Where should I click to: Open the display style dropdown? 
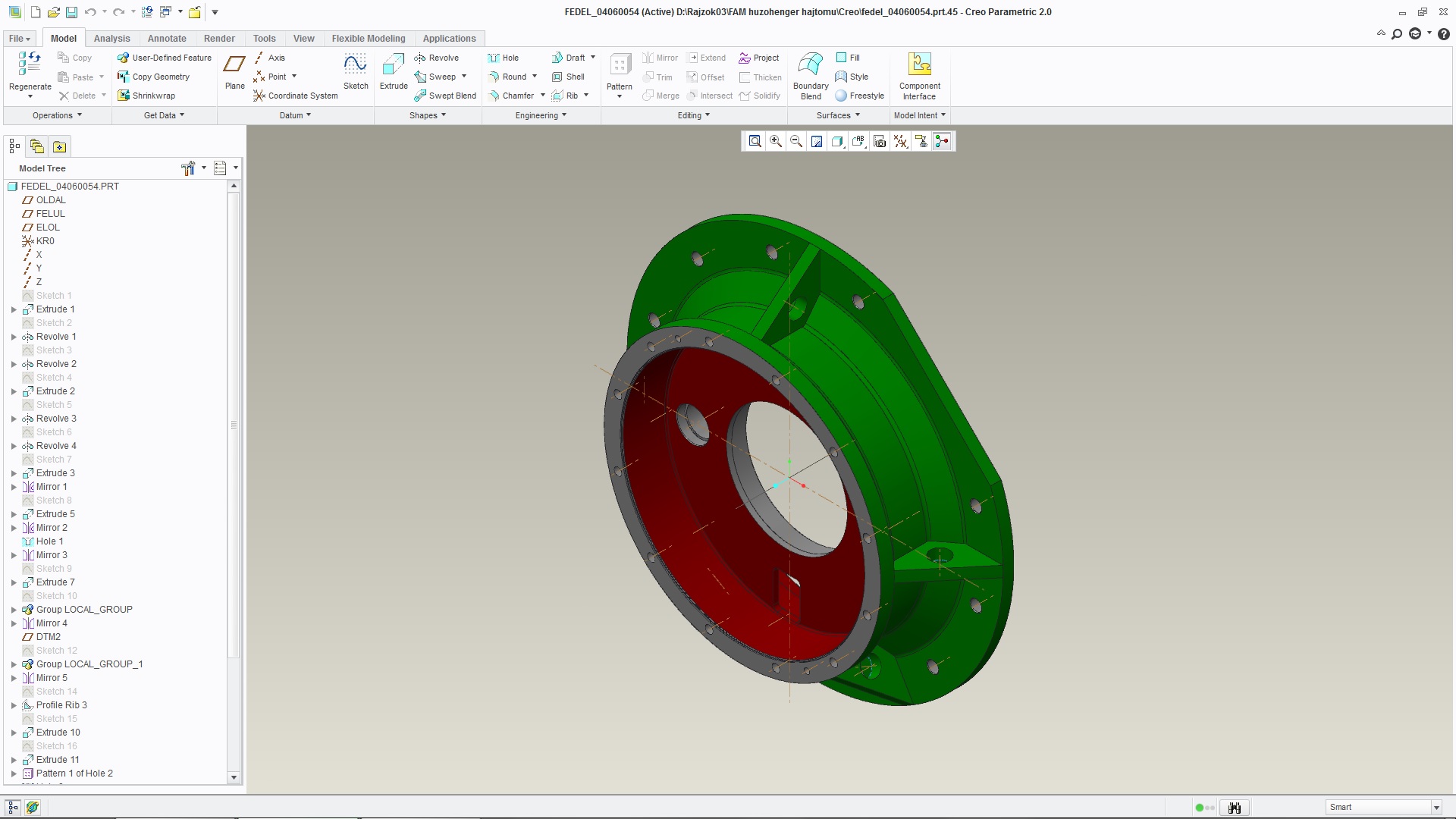click(838, 141)
